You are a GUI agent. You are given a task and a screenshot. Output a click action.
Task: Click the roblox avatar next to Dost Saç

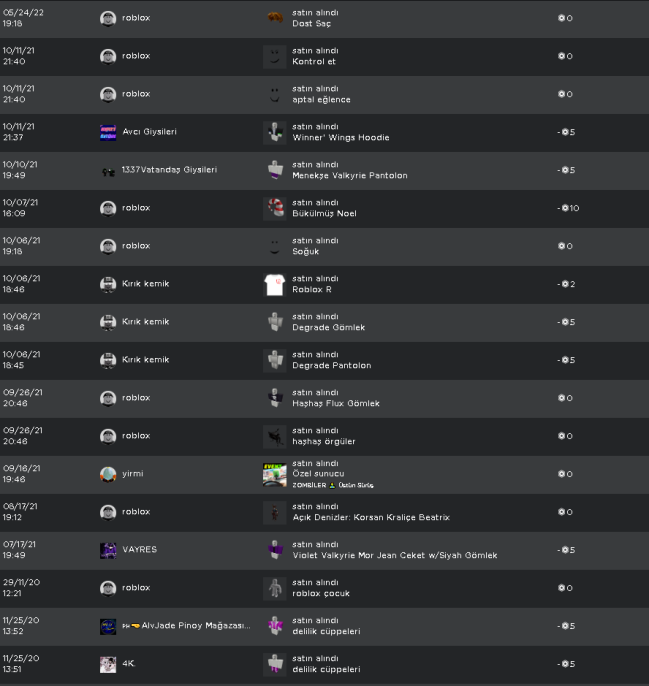click(108, 18)
